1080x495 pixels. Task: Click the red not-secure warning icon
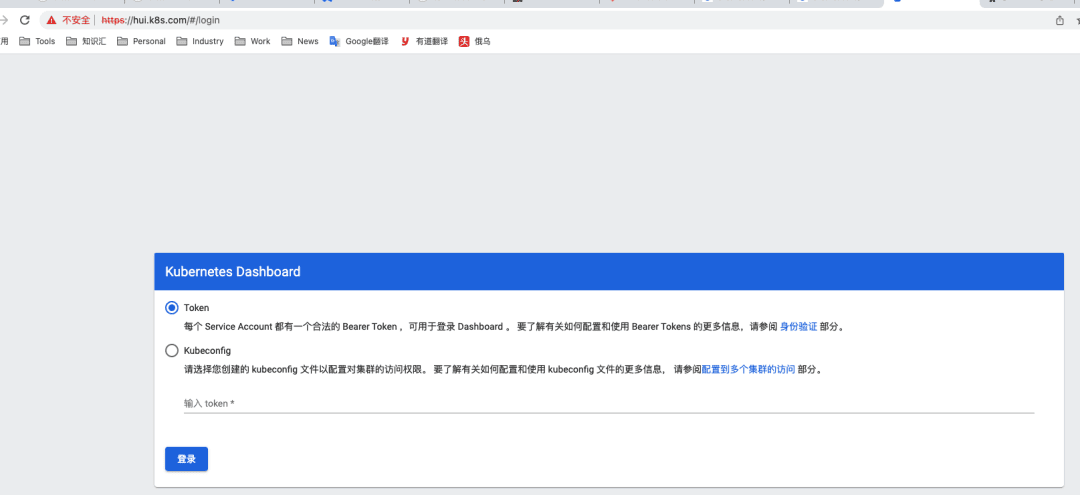[x=51, y=20]
